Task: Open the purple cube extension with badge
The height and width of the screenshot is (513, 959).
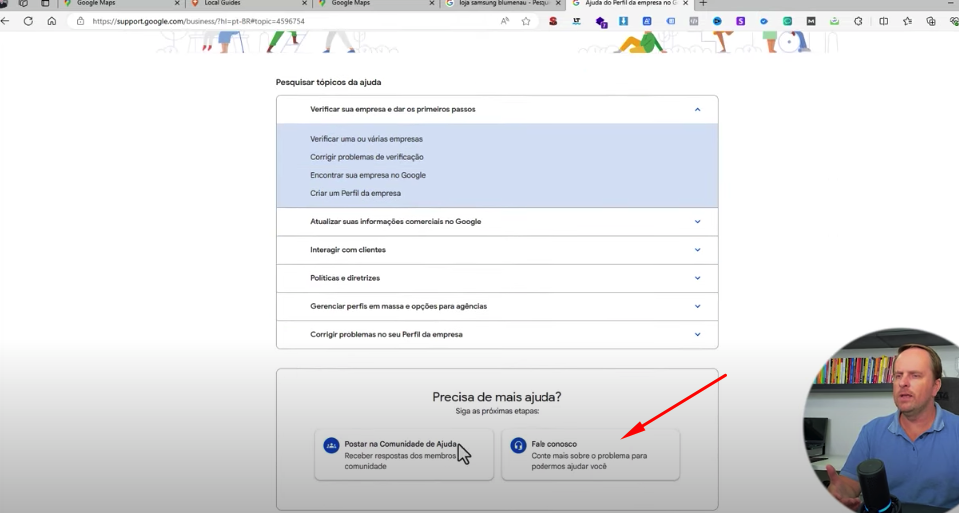Action: pyautogui.click(x=601, y=22)
